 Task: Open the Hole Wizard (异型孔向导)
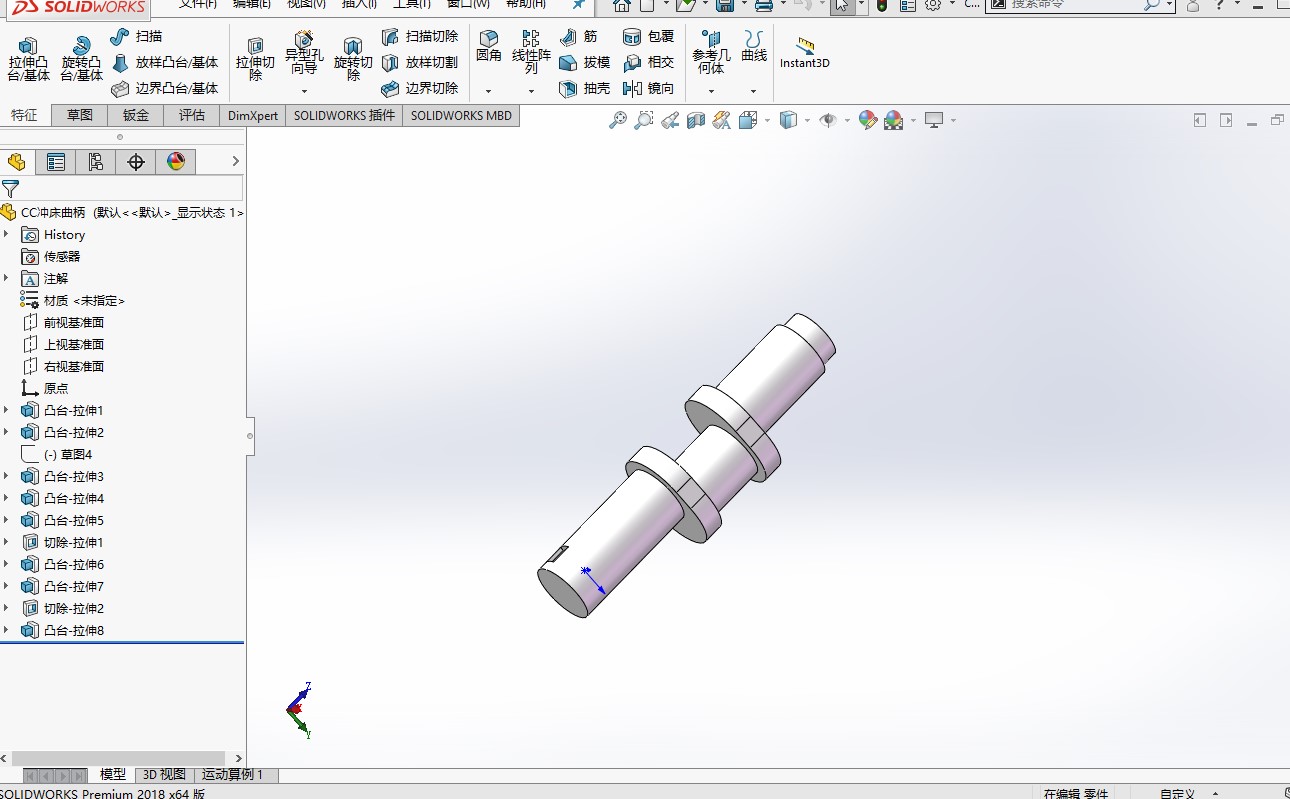click(x=304, y=52)
